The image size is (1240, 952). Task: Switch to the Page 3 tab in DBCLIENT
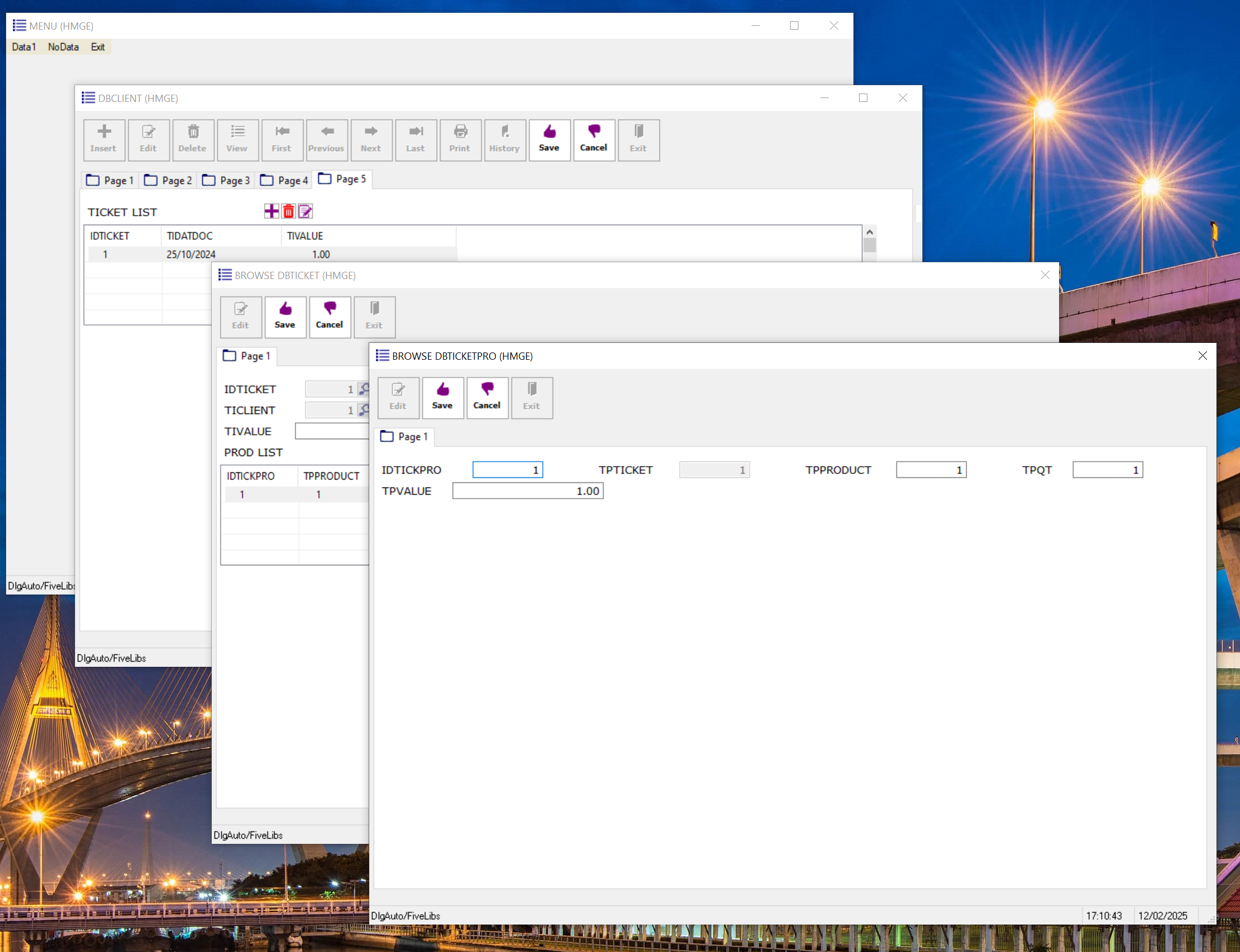coord(227,180)
